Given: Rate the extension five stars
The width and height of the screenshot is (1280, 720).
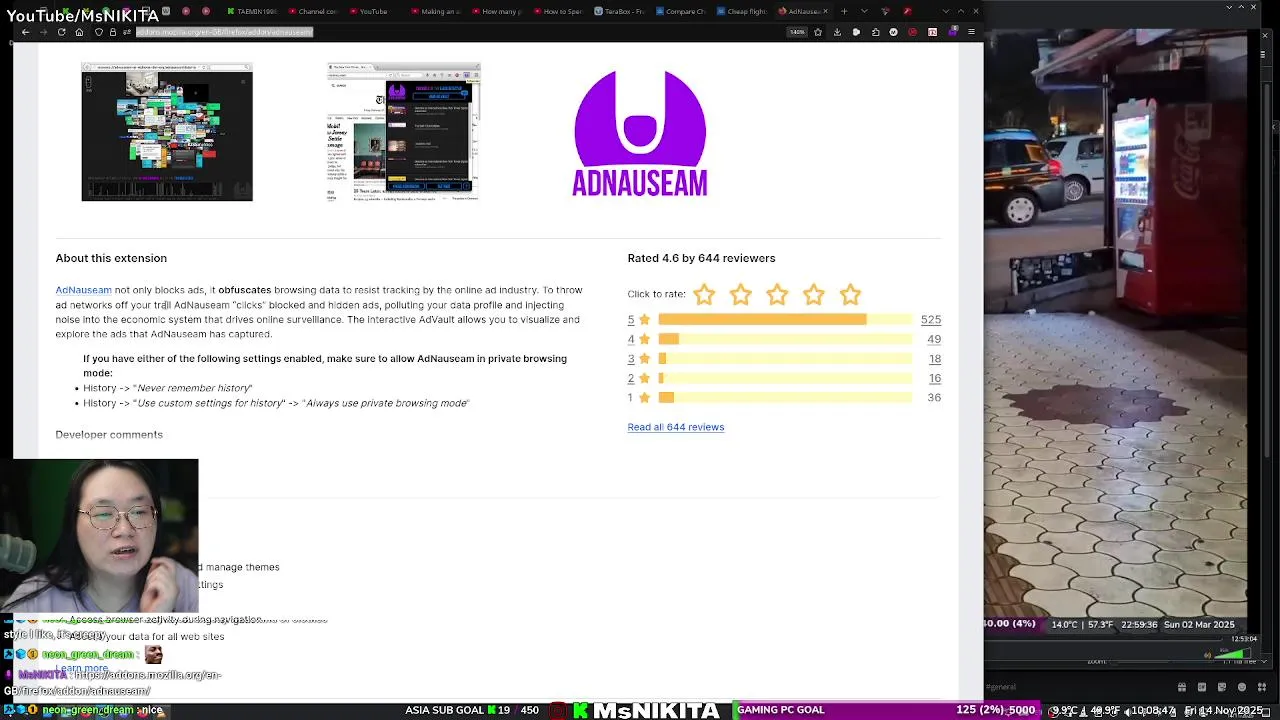Looking at the screenshot, I should [850, 294].
